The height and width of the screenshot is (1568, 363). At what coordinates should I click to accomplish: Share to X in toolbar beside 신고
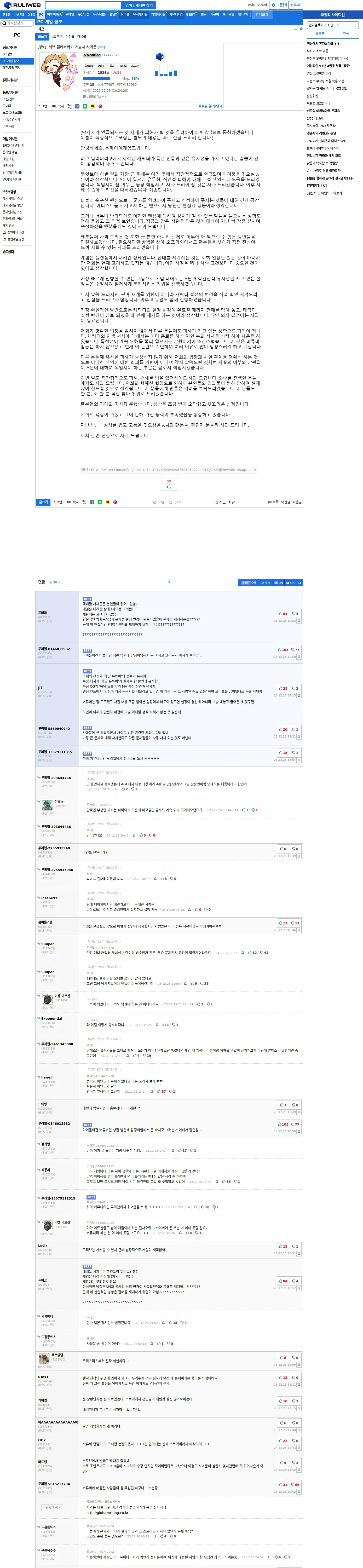point(85,502)
